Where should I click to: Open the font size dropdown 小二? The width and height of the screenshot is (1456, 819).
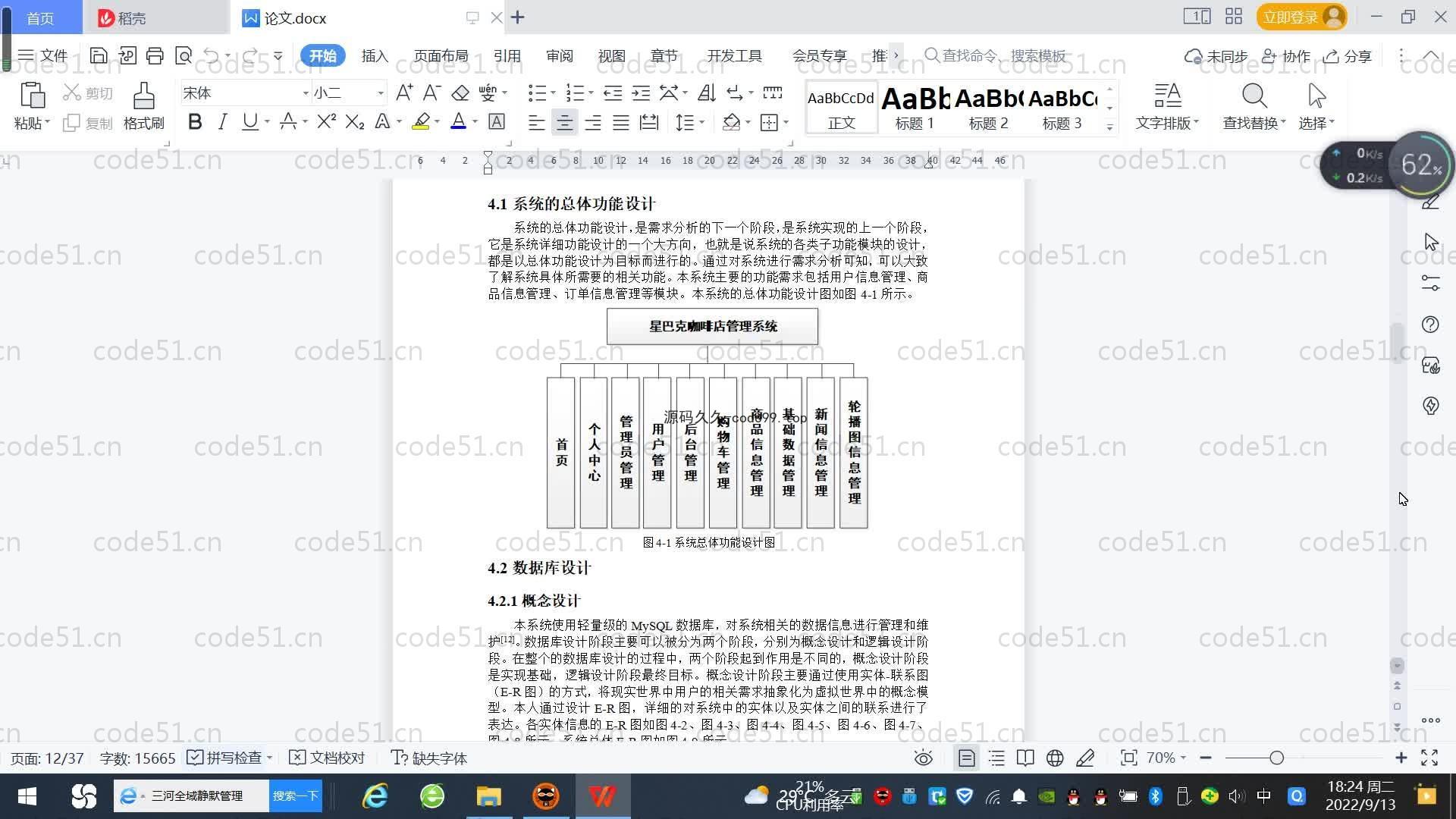pyautogui.click(x=381, y=93)
